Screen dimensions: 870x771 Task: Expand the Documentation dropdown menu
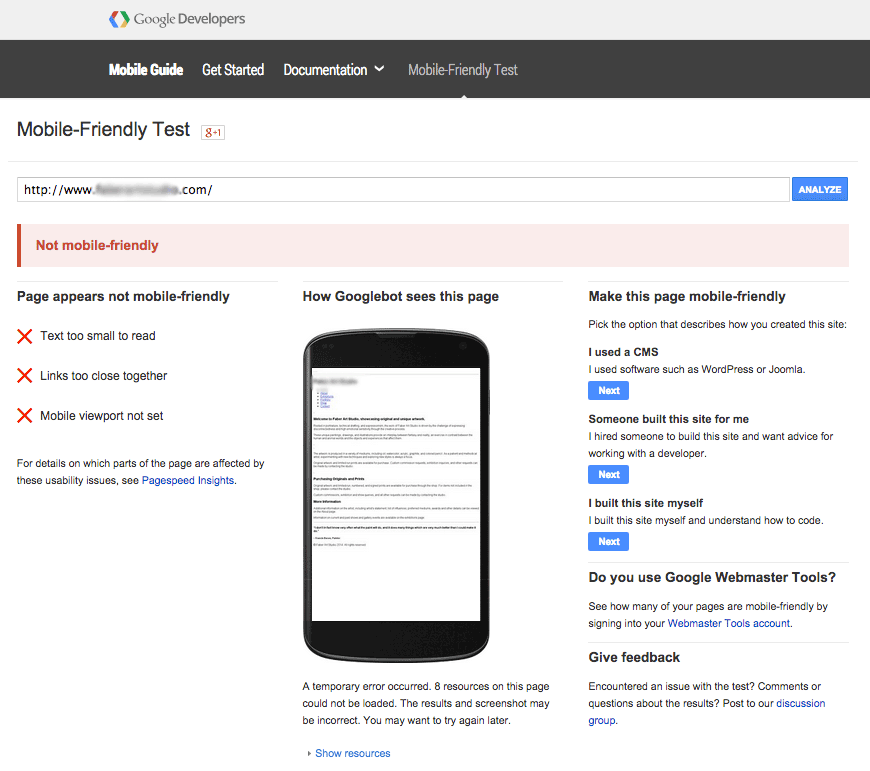pos(334,70)
